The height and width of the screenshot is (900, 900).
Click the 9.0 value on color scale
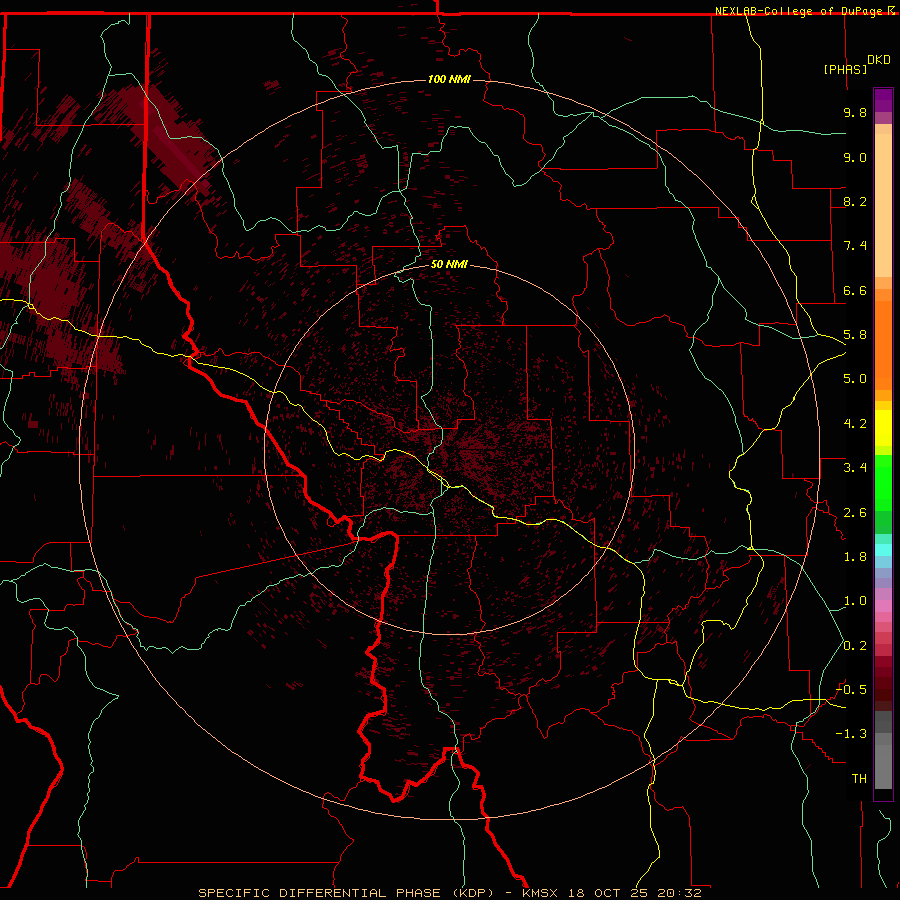[x=855, y=157]
